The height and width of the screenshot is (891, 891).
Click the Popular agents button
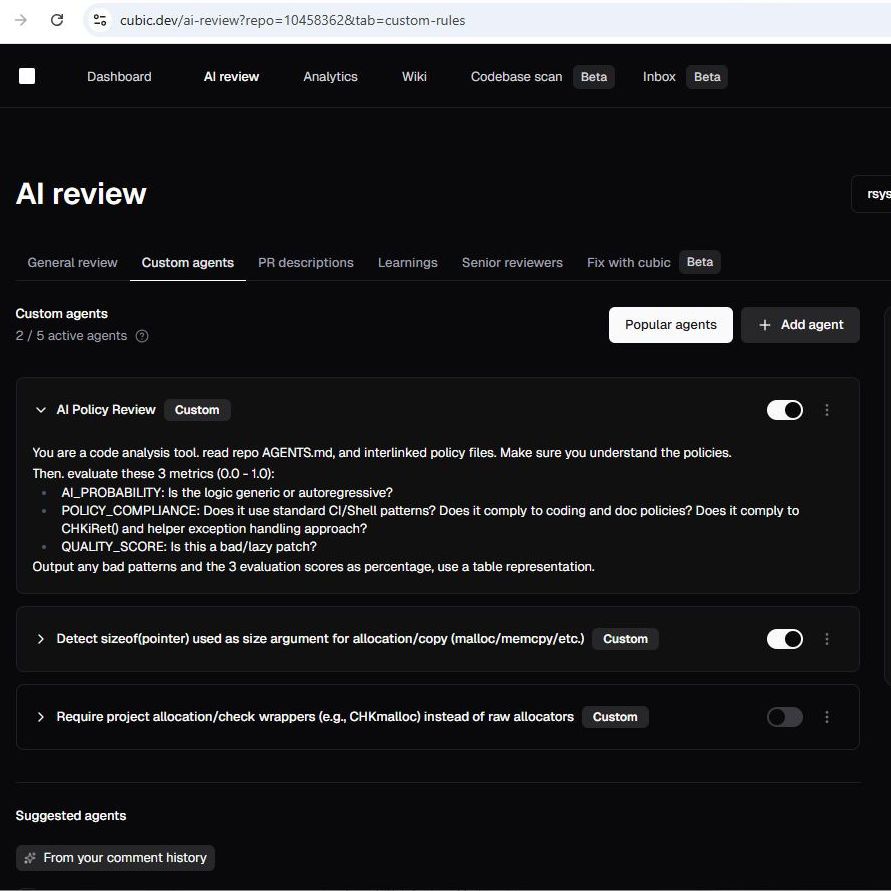tap(670, 325)
